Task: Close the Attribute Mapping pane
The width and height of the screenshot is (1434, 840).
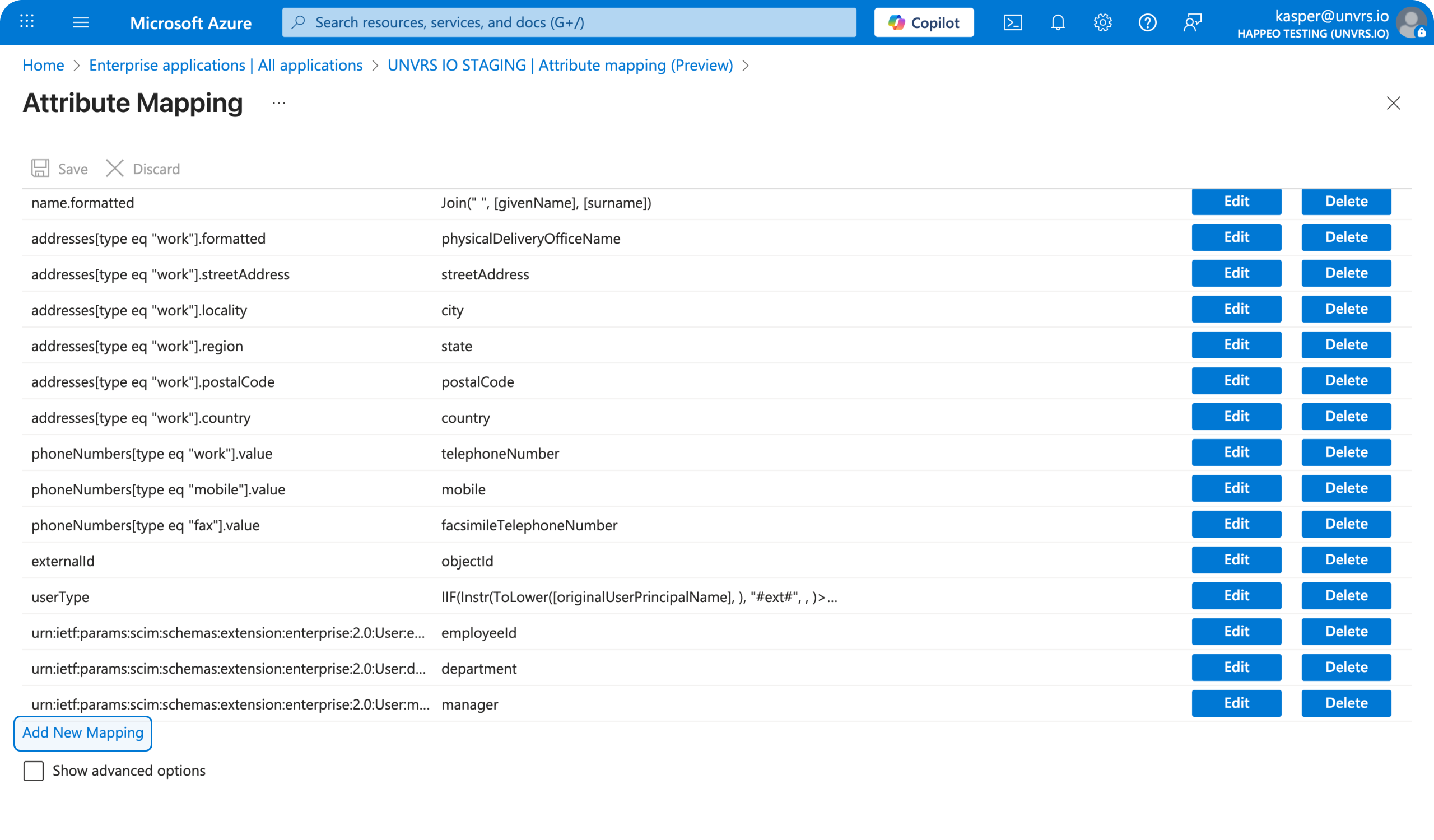Action: (x=1394, y=103)
